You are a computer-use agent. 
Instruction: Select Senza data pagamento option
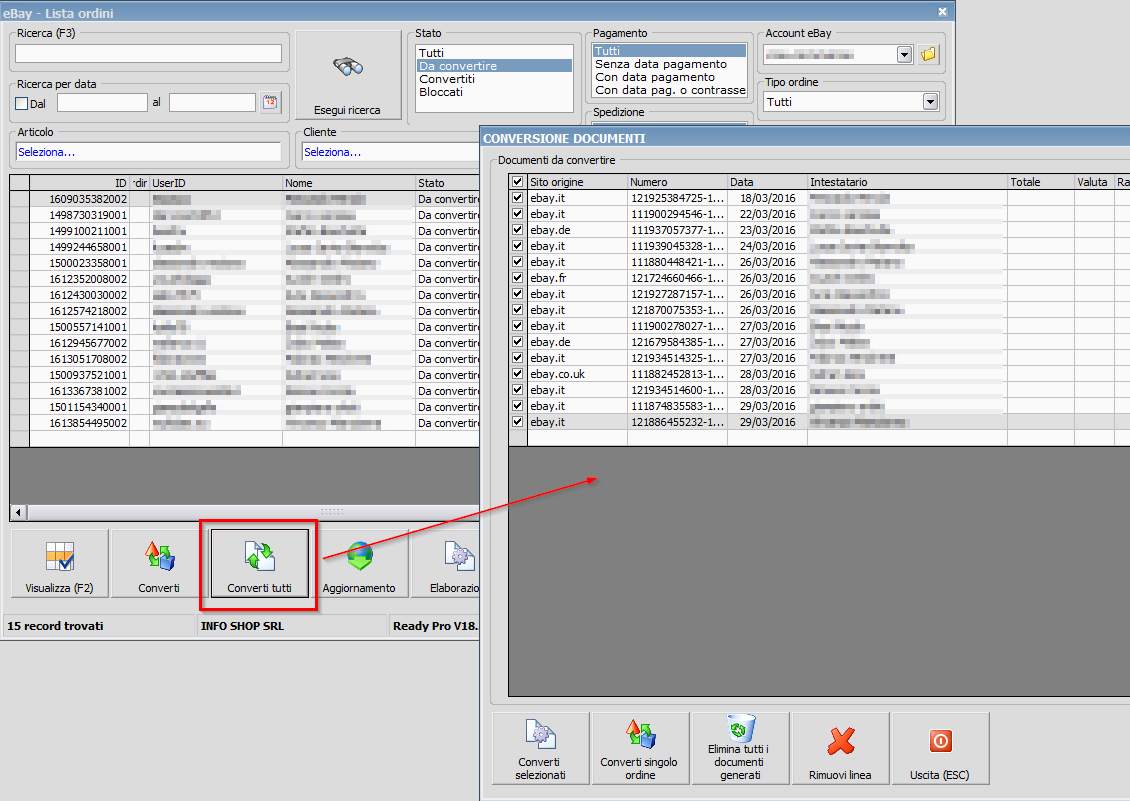click(669, 64)
